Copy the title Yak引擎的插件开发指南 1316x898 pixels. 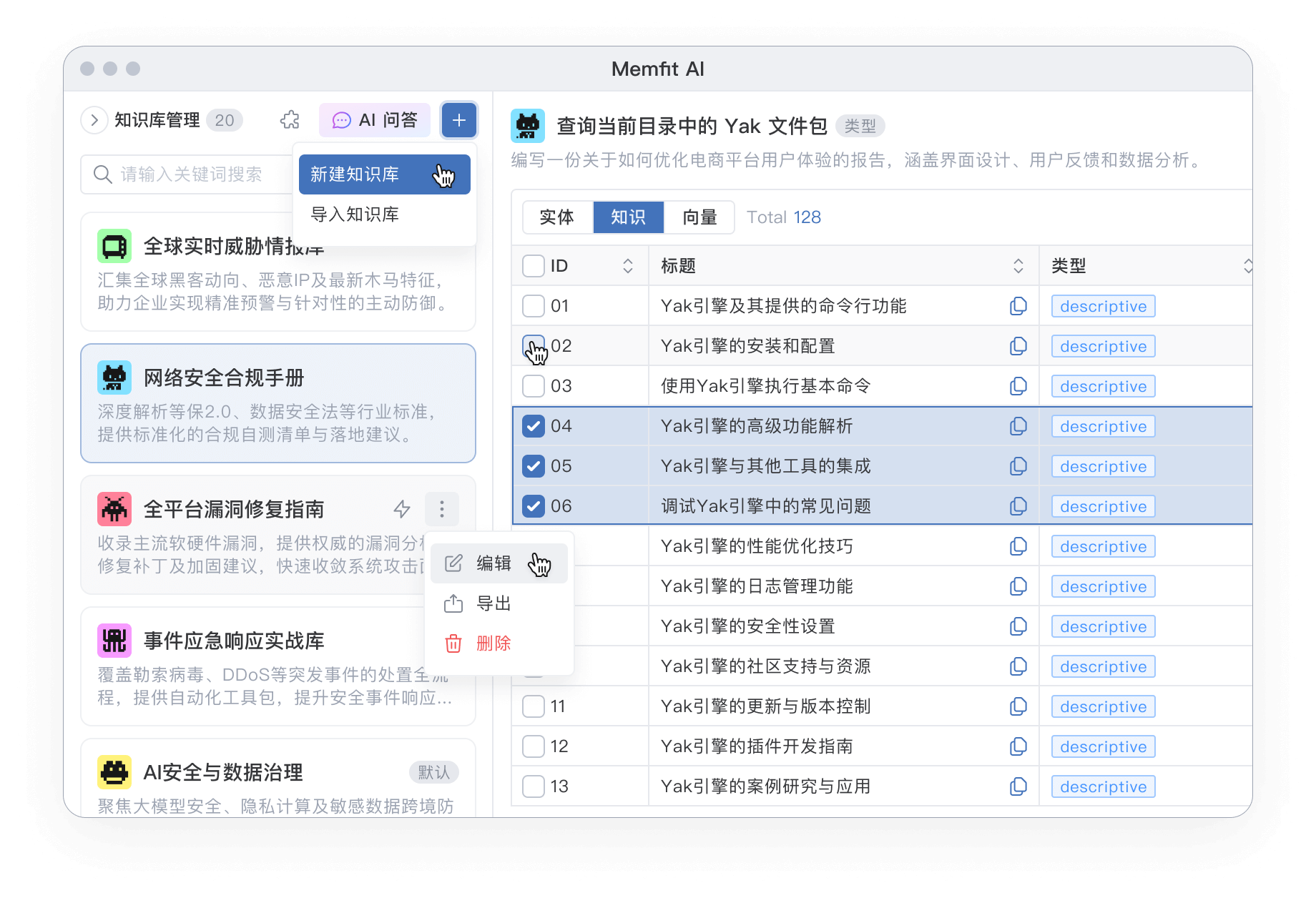tap(1018, 746)
